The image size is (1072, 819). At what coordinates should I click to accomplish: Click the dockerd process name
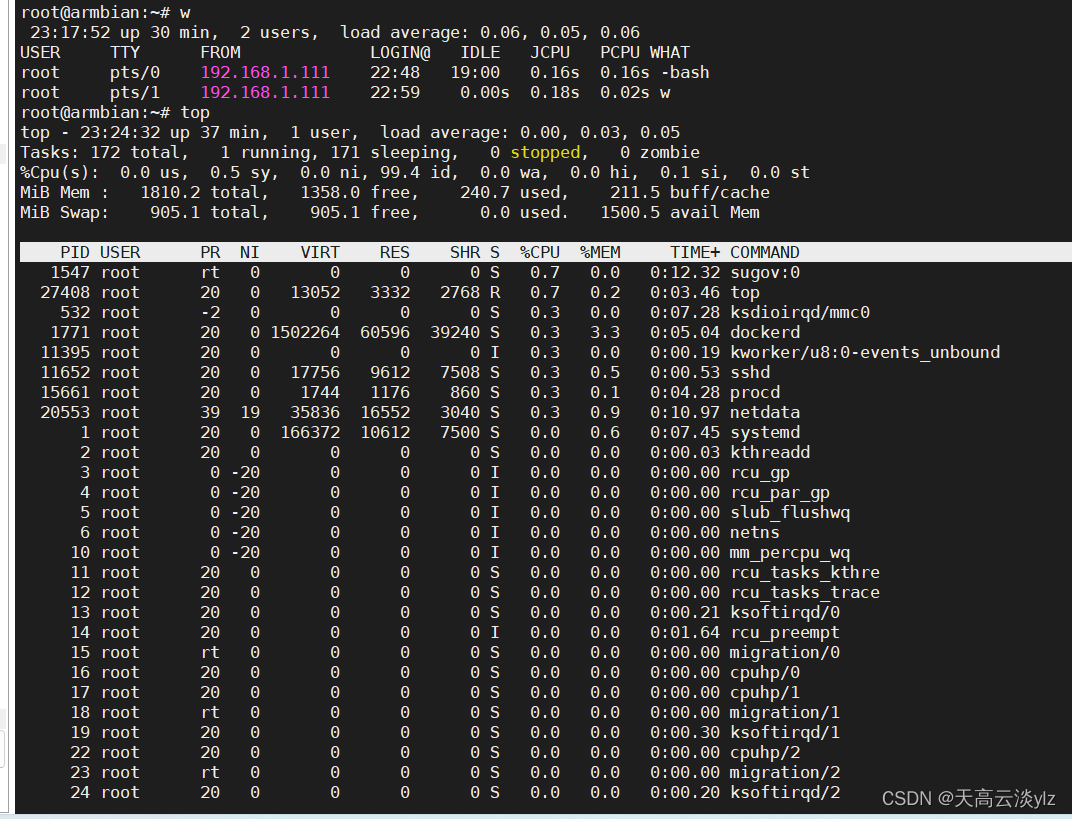point(764,332)
